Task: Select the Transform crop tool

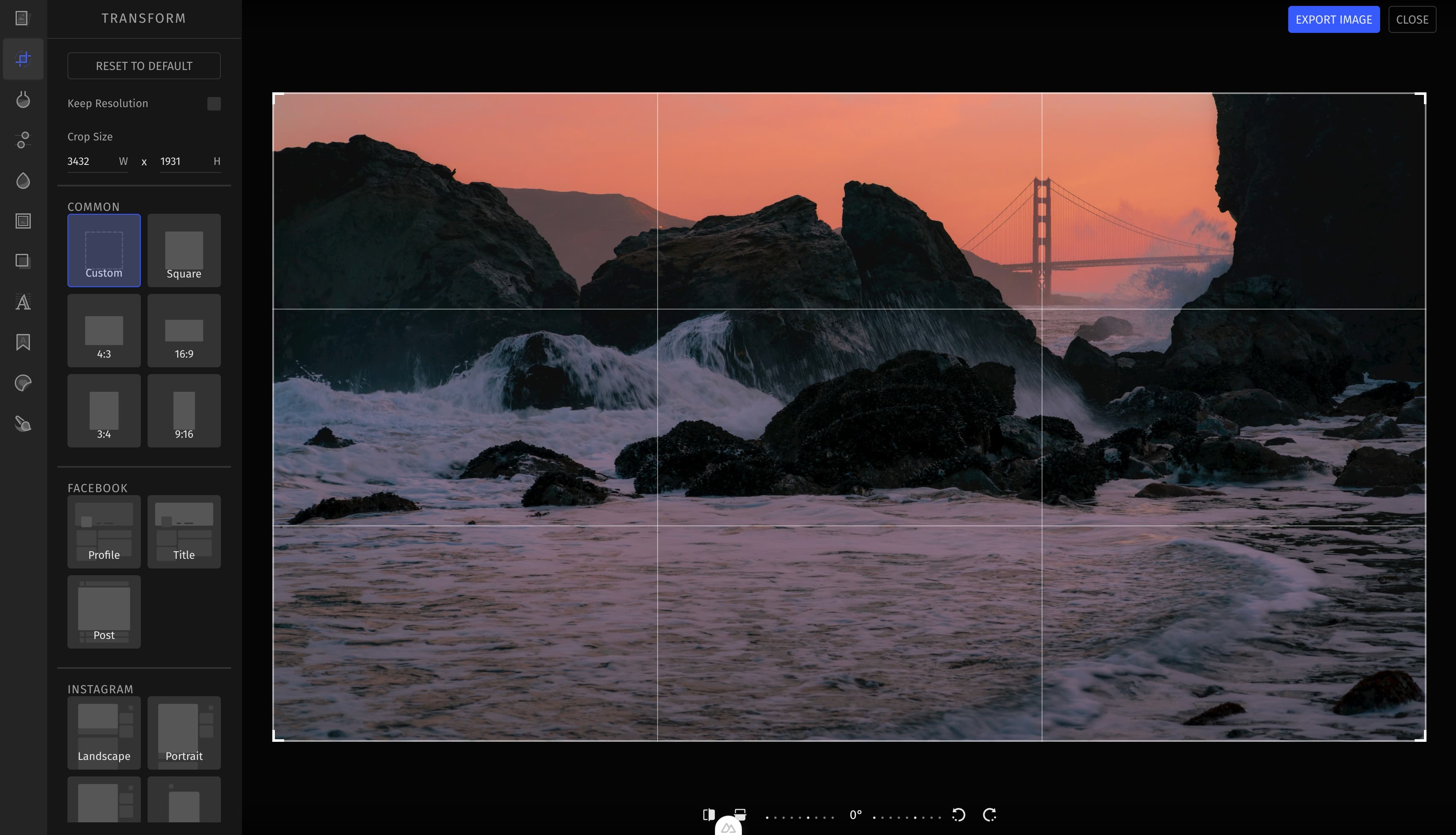Action: point(23,59)
